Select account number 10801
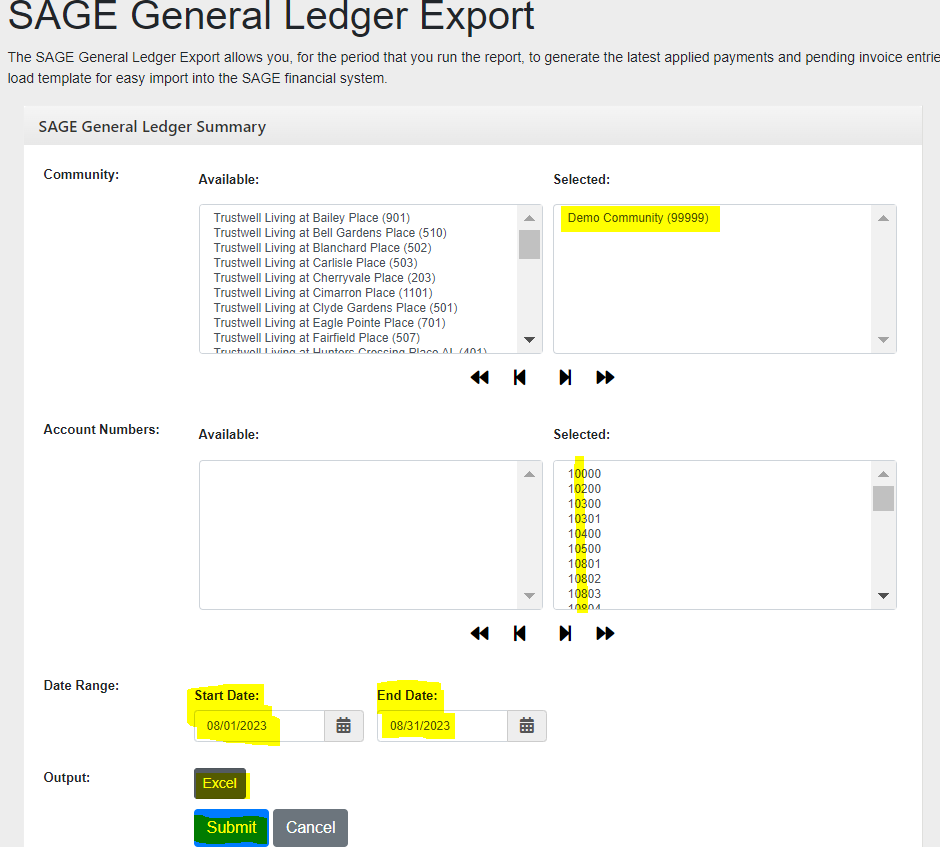This screenshot has height=847, width=940. (585, 563)
